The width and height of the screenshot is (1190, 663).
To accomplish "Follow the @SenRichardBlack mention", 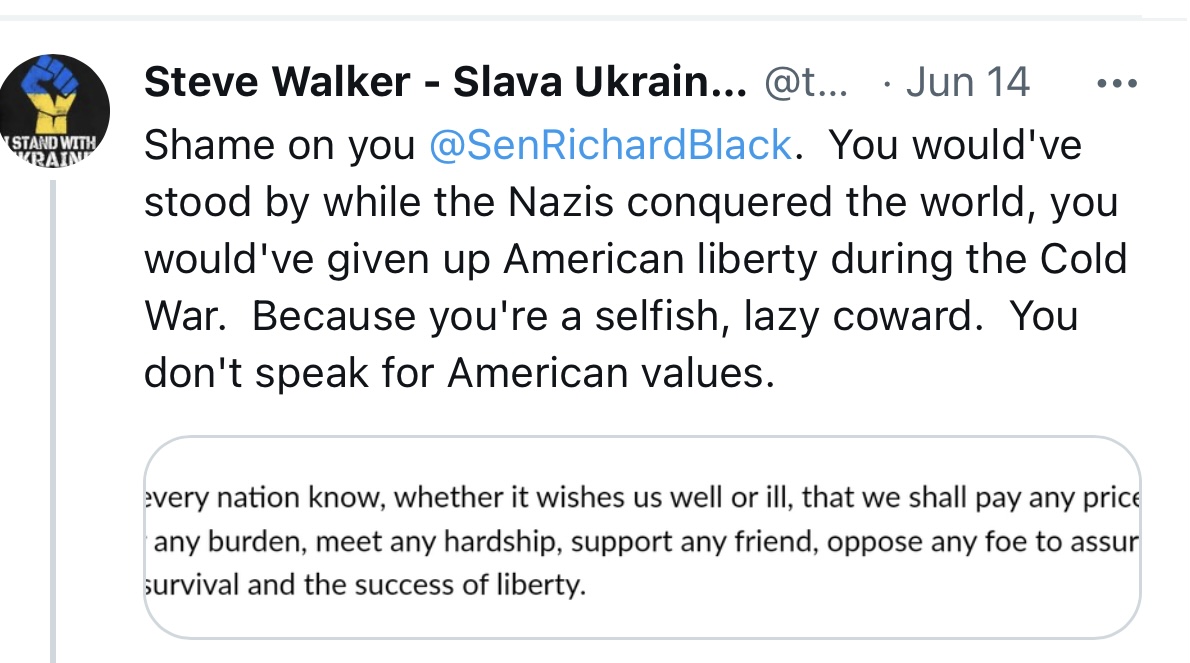I will point(610,145).
